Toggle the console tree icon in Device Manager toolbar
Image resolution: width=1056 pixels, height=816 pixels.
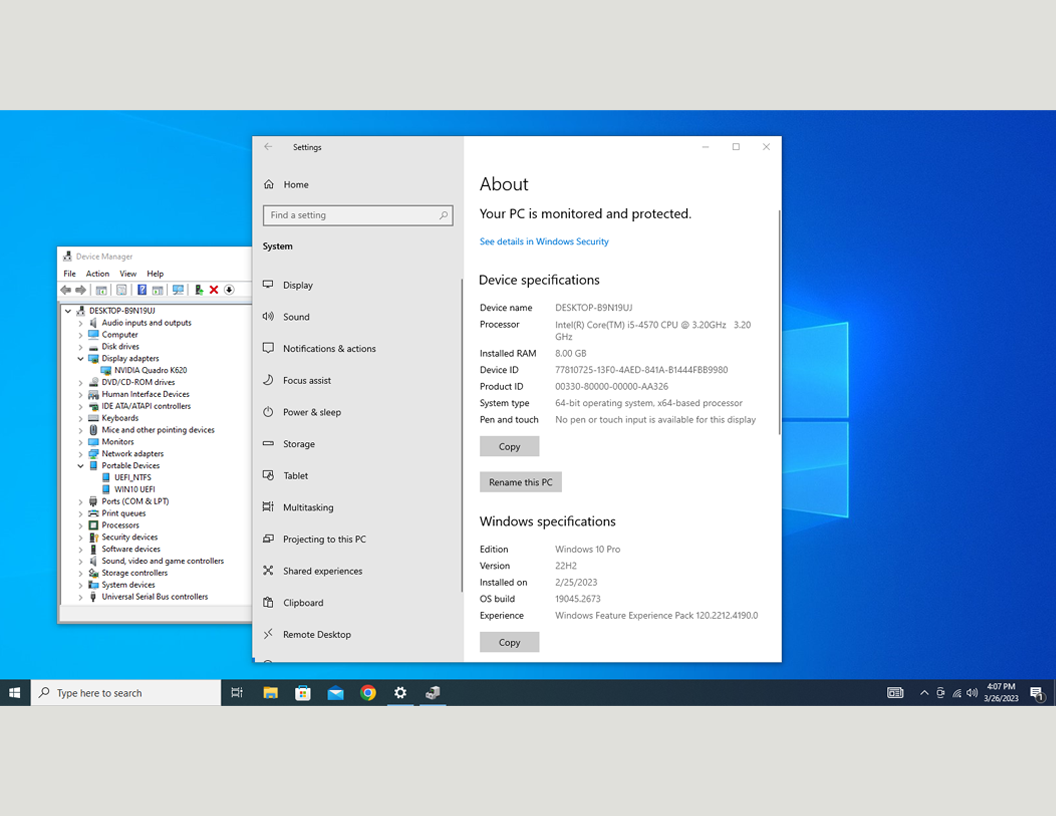[101, 290]
